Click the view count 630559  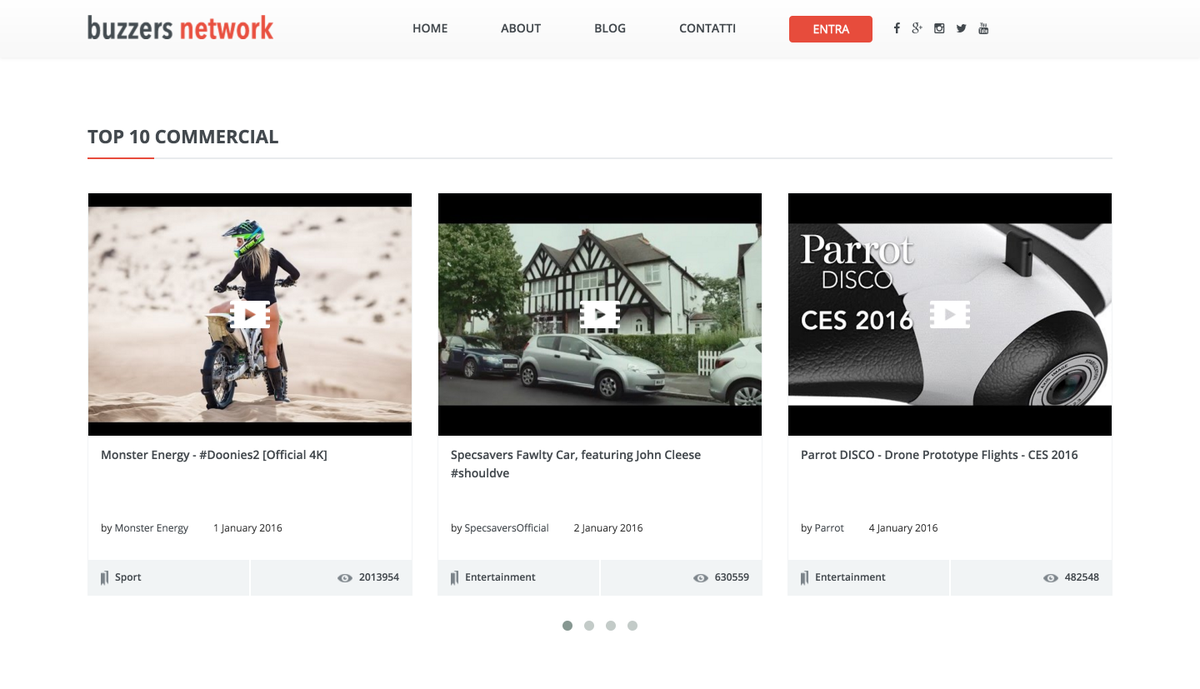tap(732, 578)
